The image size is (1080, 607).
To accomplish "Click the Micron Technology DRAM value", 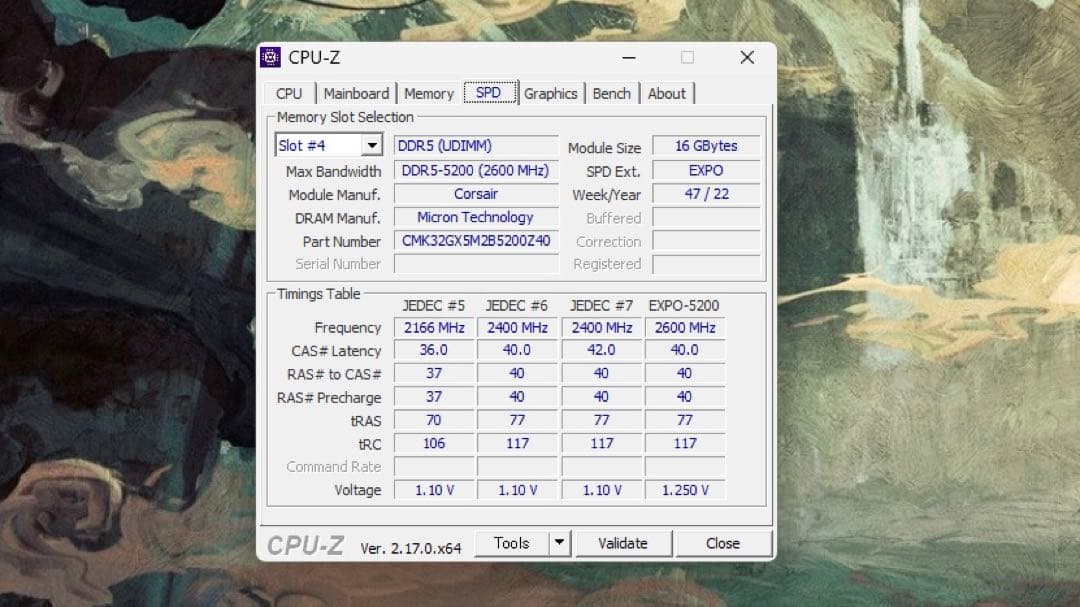I will click(476, 217).
